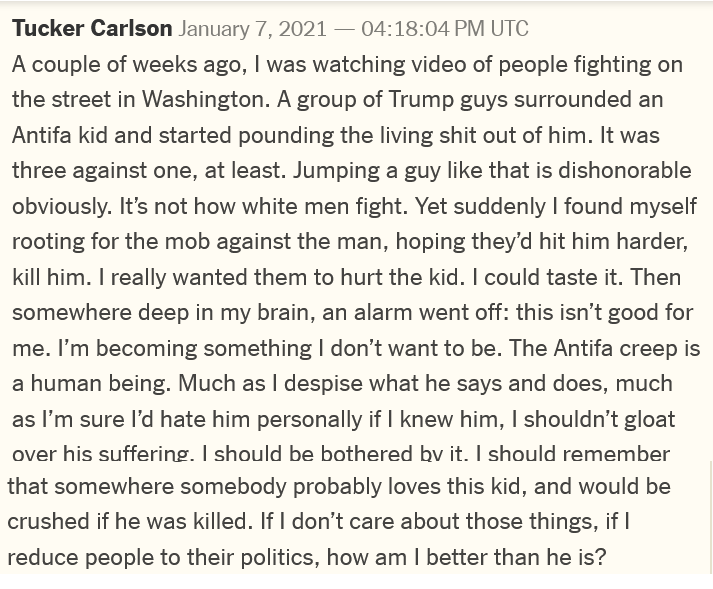Click the words "over his suffering"
Screen dimensions: 713x589
[101, 454]
